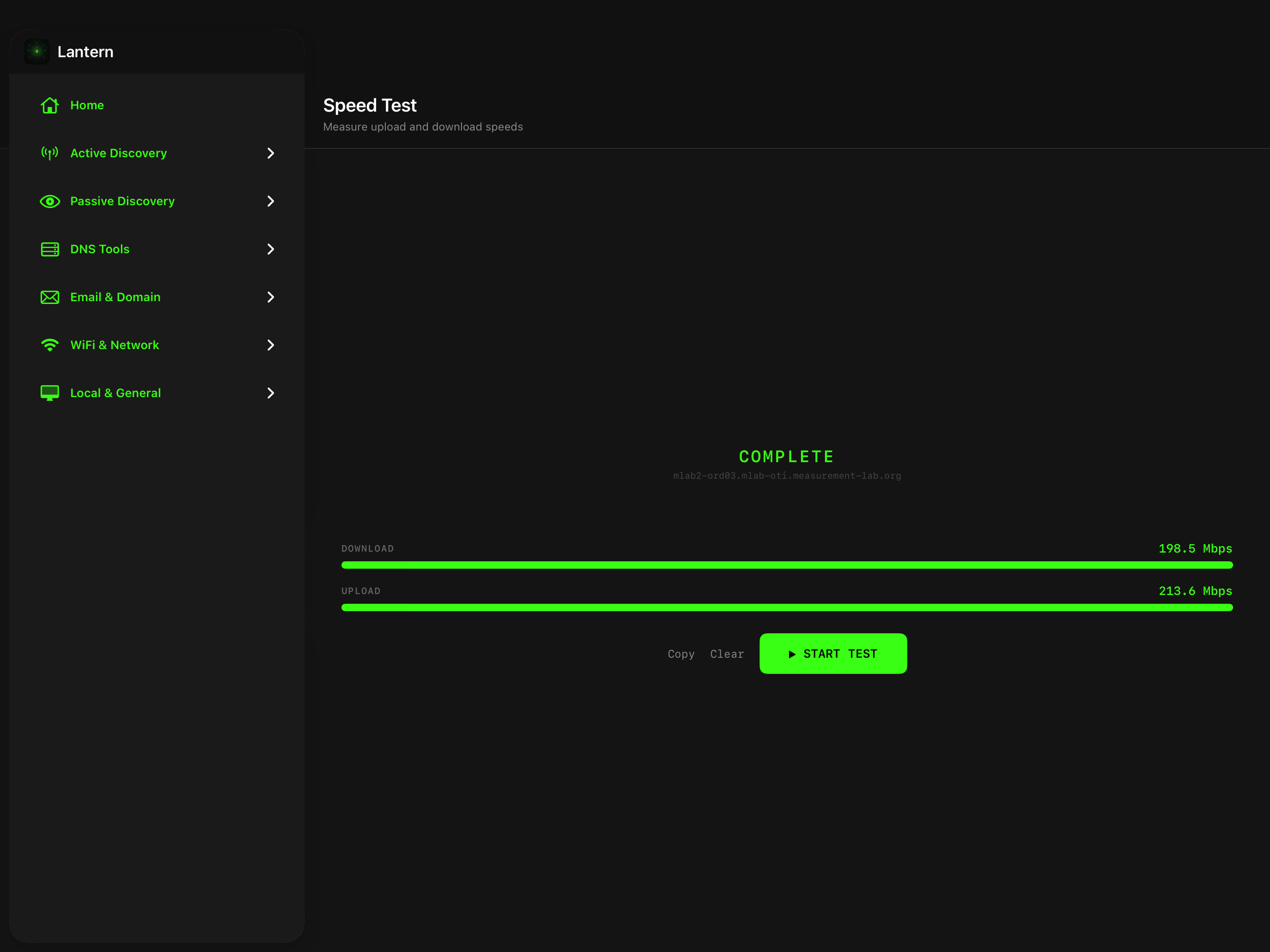Image resolution: width=1270 pixels, height=952 pixels.
Task: Click the Email & Domain envelope icon
Action: (50, 297)
